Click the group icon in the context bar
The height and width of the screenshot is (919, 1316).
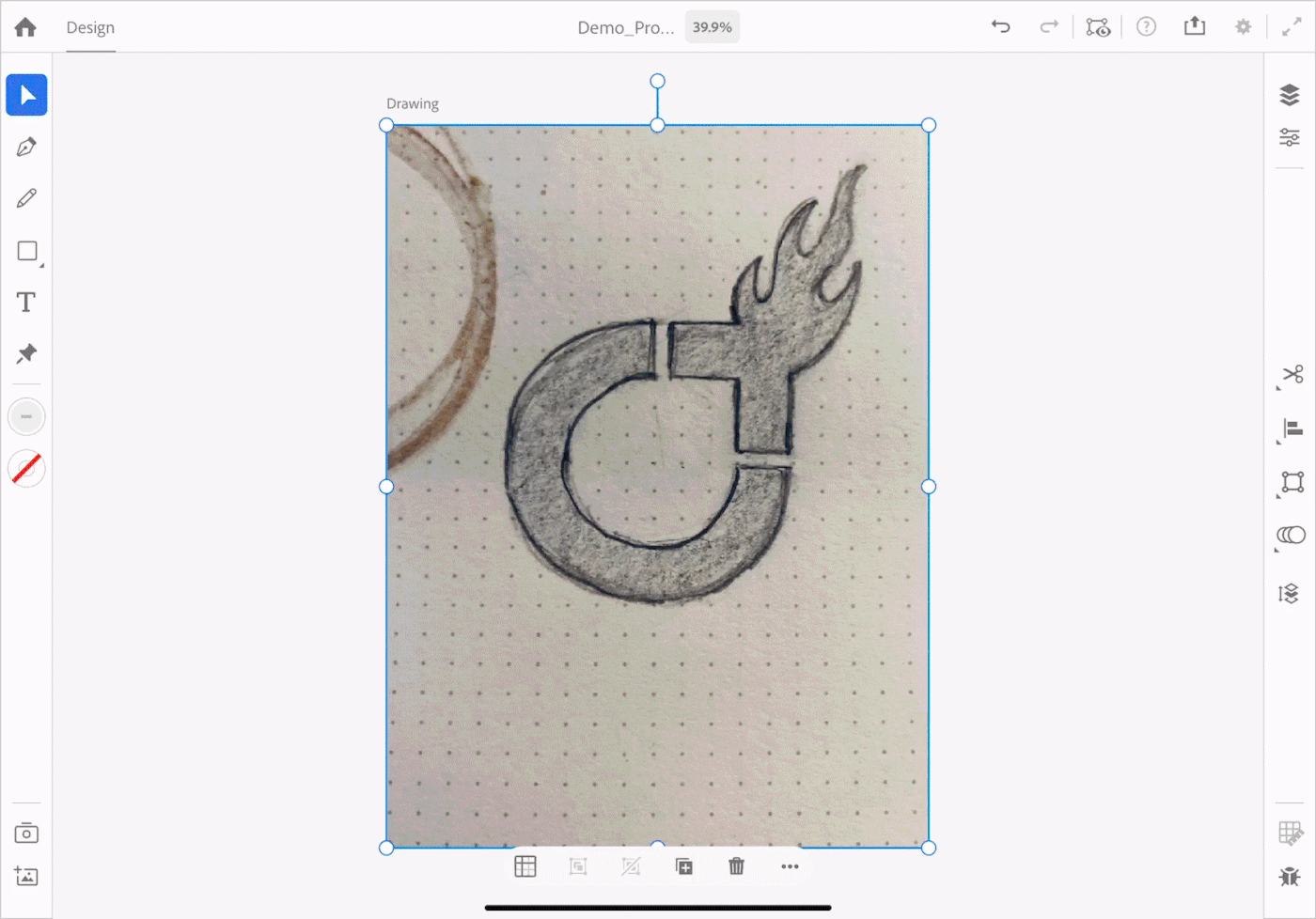click(578, 866)
